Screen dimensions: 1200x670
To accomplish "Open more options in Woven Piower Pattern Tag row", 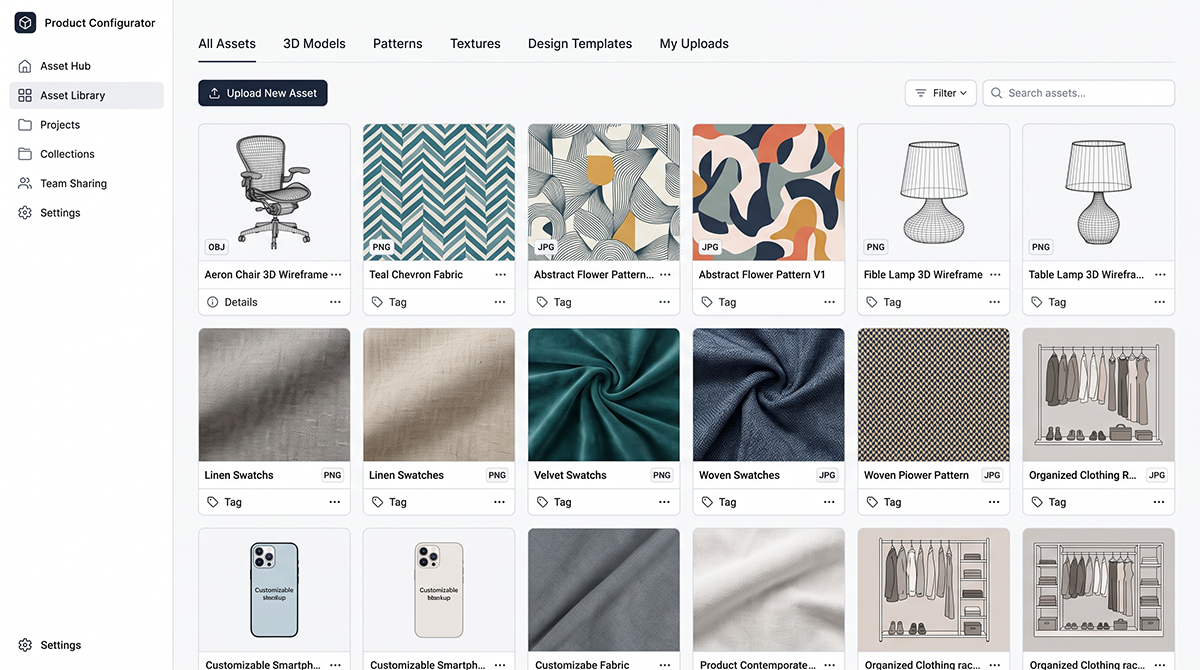I will click(x=995, y=502).
